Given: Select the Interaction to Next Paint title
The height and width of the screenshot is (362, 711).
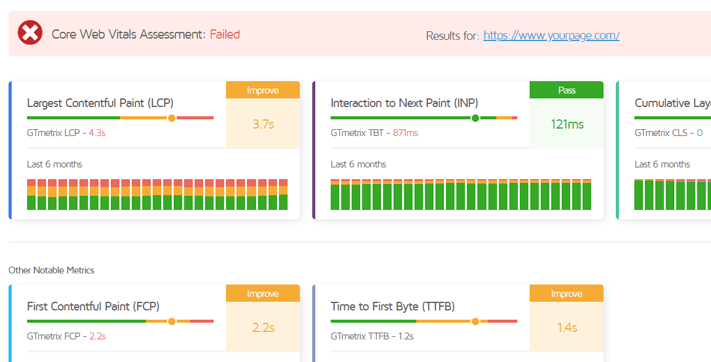Looking at the screenshot, I should [404, 103].
